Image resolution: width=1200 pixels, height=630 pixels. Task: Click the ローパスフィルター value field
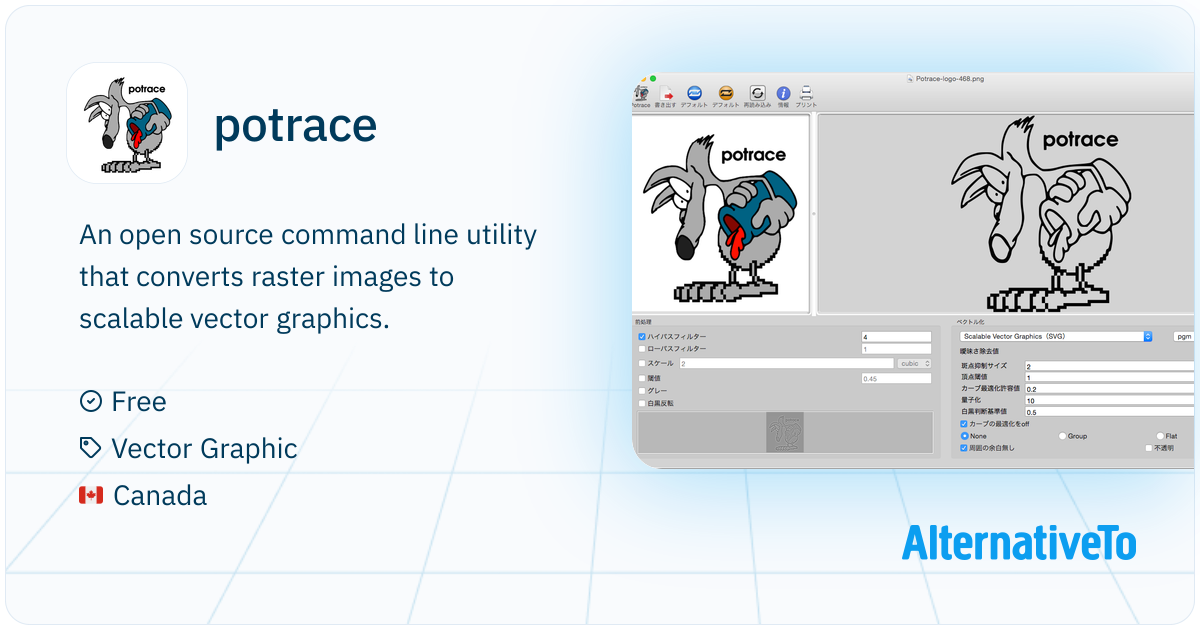896,349
